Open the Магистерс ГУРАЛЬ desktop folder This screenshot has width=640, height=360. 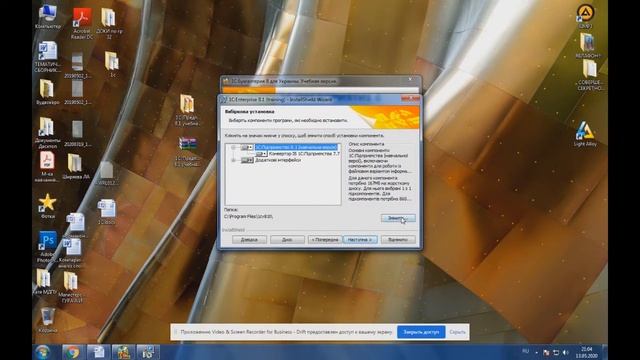[71, 287]
